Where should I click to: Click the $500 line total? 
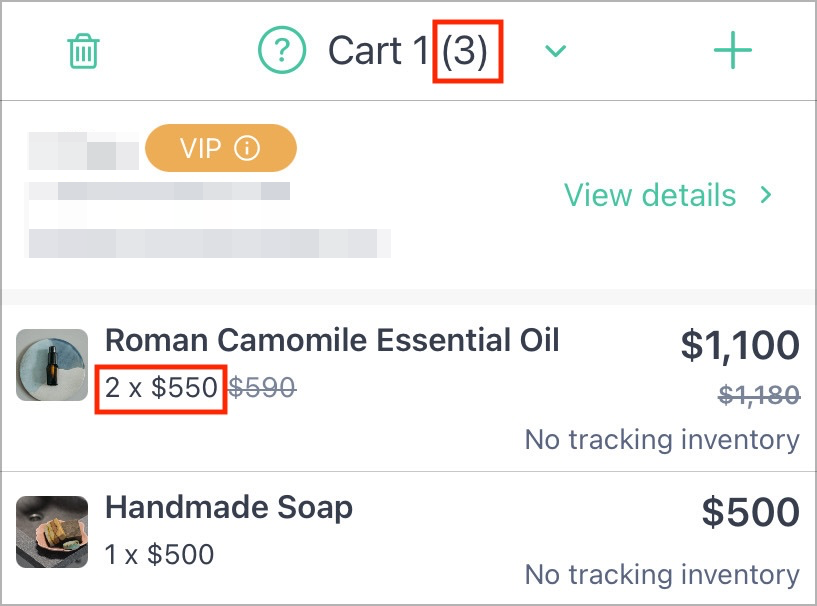750,512
